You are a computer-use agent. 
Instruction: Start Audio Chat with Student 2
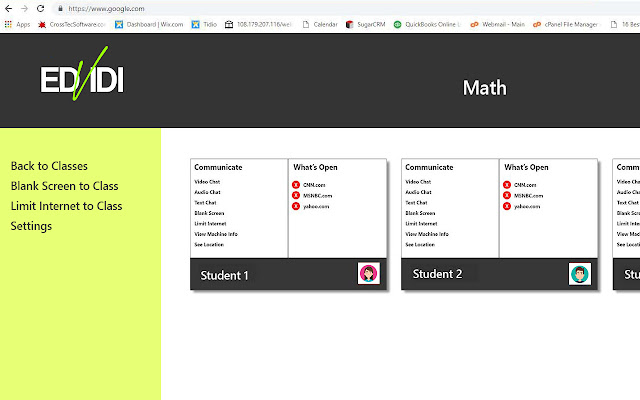pyautogui.click(x=418, y=192)
